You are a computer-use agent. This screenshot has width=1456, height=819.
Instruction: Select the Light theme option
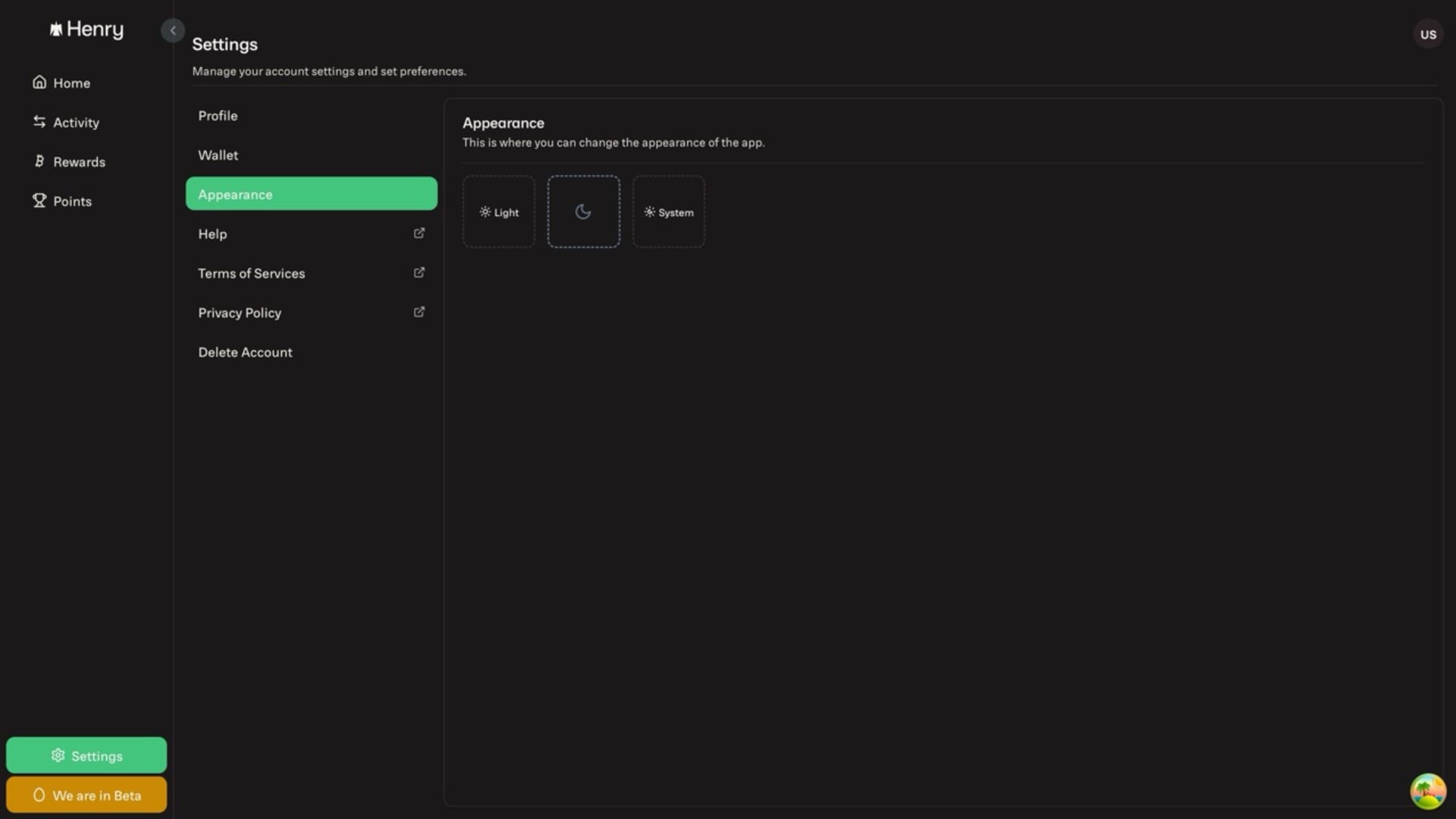499,212
